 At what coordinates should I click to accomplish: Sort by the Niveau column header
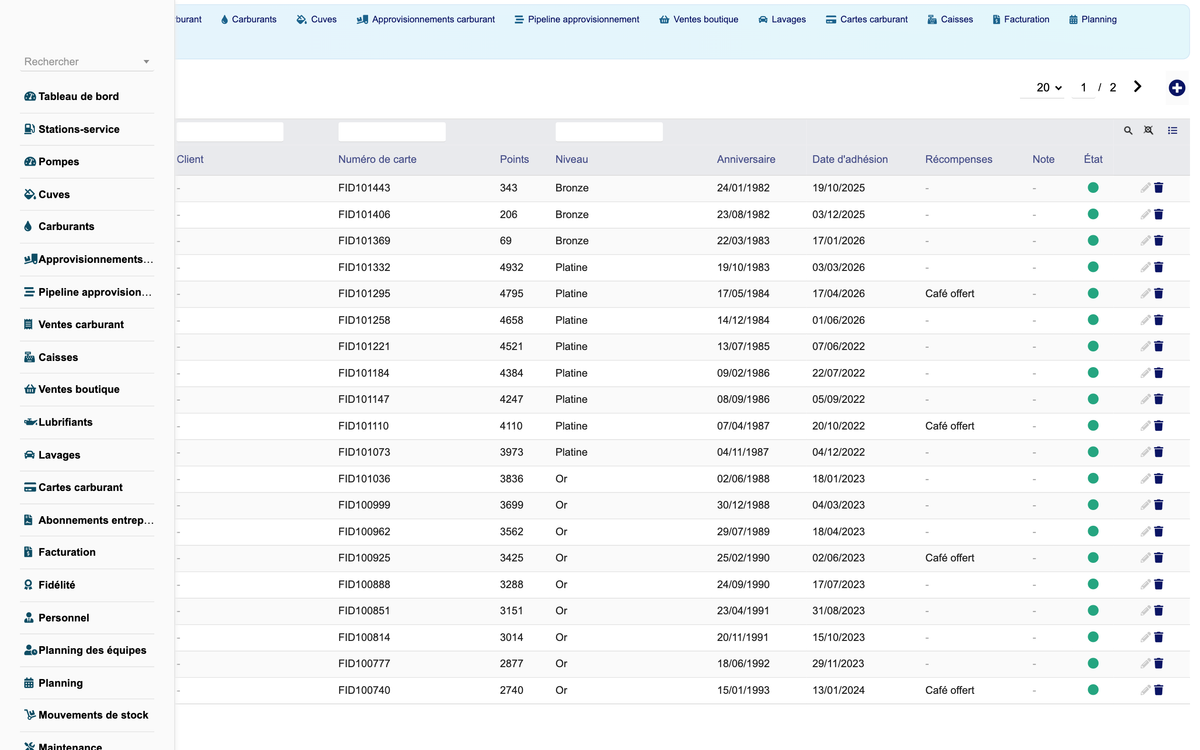coord(571,159)
